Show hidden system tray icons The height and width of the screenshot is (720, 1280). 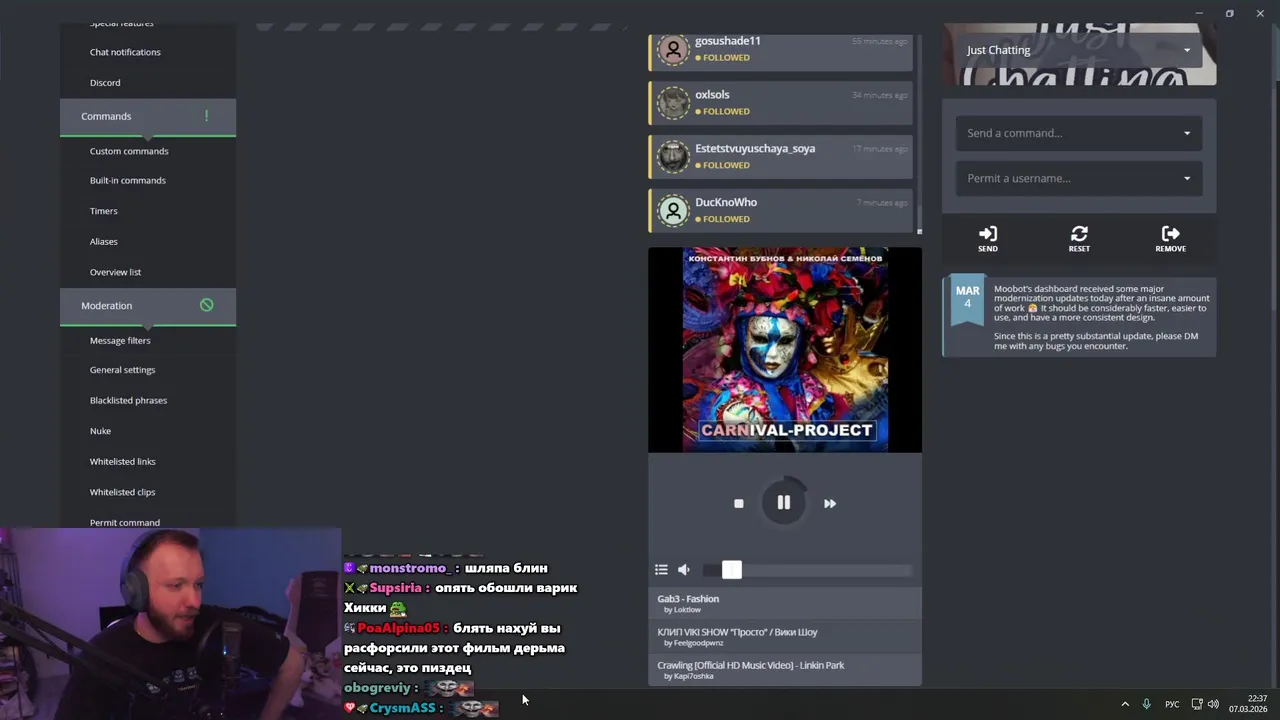point(1125,704)
